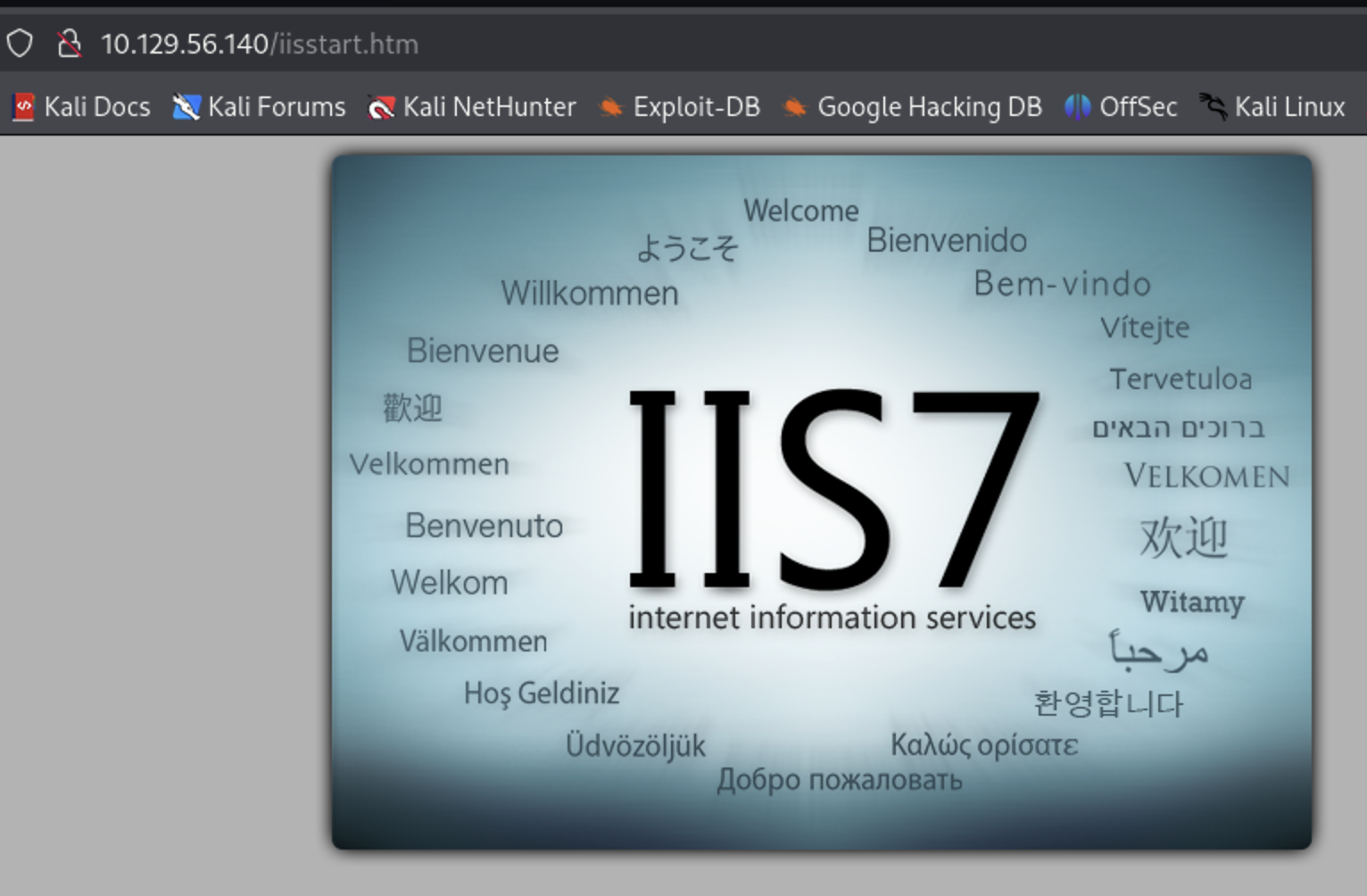Viewport: 1367px width, 896px height.
Task: Focus the address bar showing 10.129.56.140/iisstart.htm
Action: point(260,44)
